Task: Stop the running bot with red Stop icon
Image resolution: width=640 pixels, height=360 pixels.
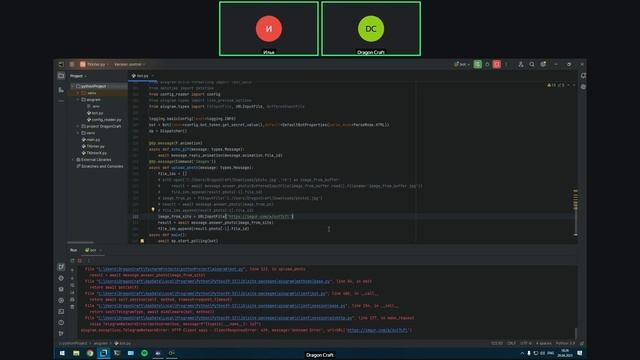Action: pyautogui.click(x=497, y=64)
